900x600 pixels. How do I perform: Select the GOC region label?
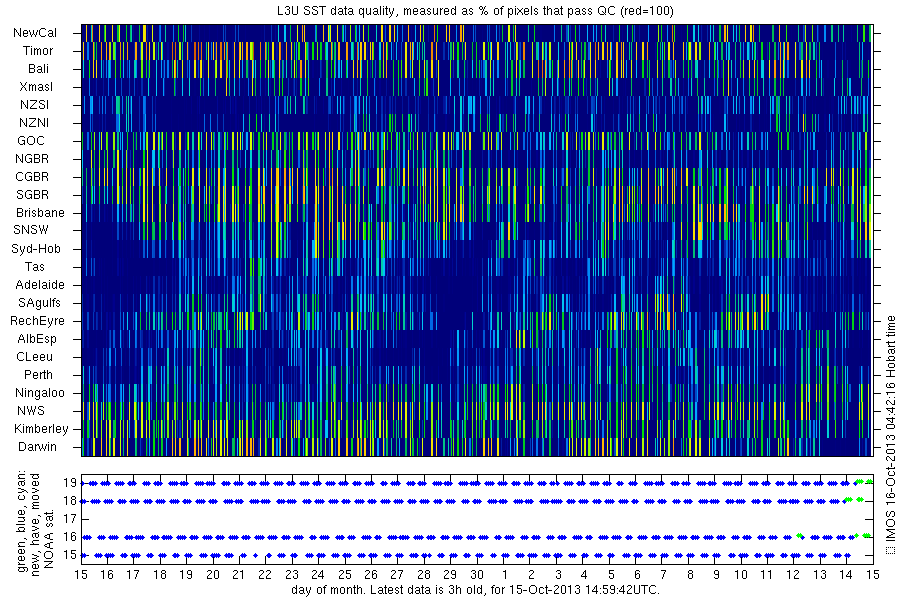click(31, 141)
